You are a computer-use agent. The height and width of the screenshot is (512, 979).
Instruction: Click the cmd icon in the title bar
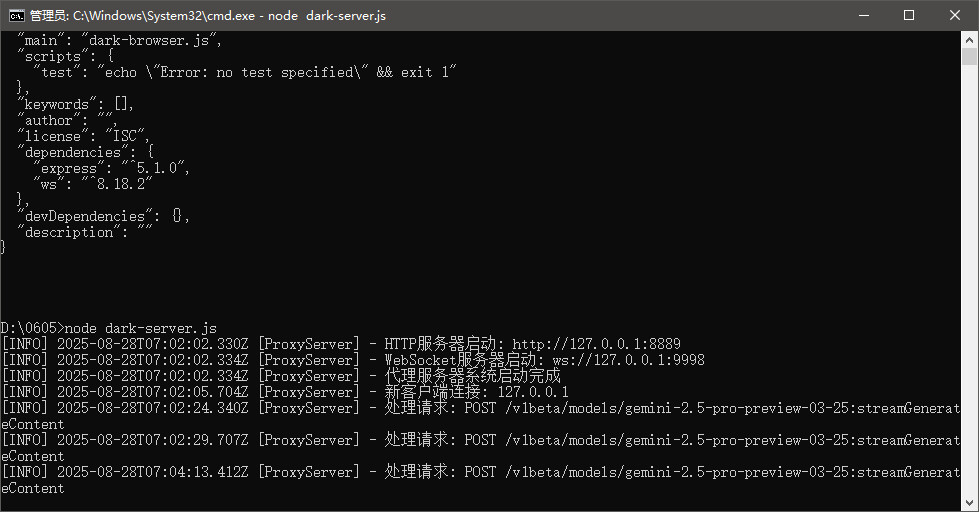point(17,15)
